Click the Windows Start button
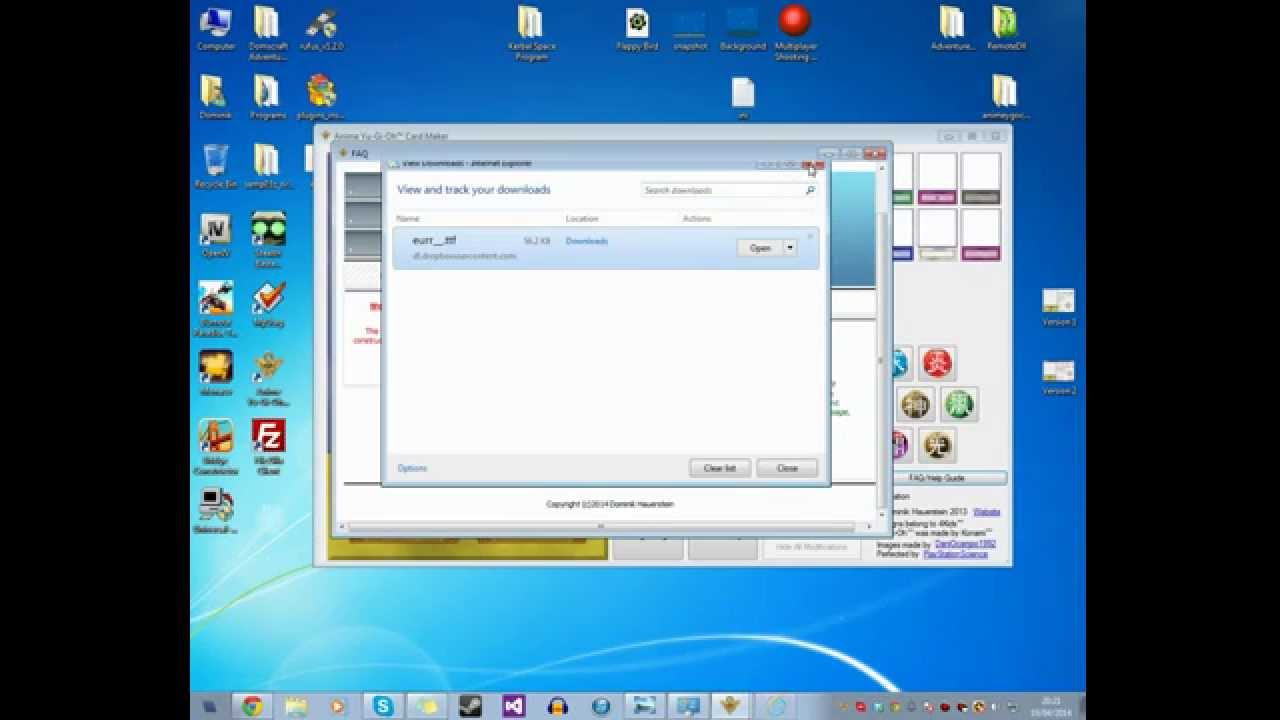The width and height of the screenshot is (1280, 720). [209, 706]
